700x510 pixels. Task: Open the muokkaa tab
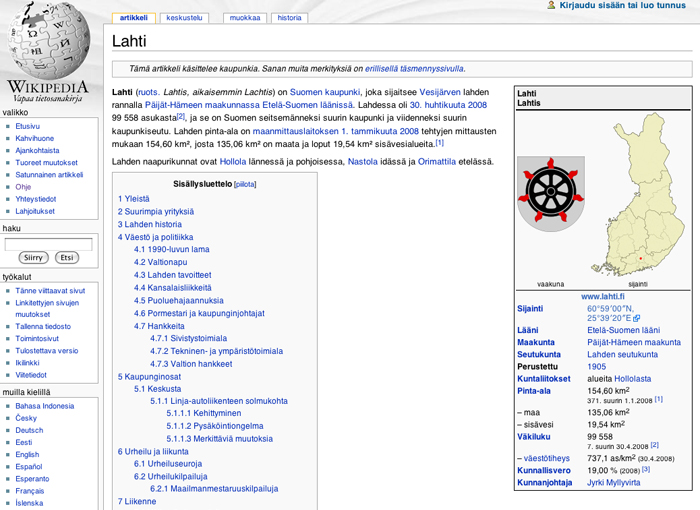click(x=245, y=18)
